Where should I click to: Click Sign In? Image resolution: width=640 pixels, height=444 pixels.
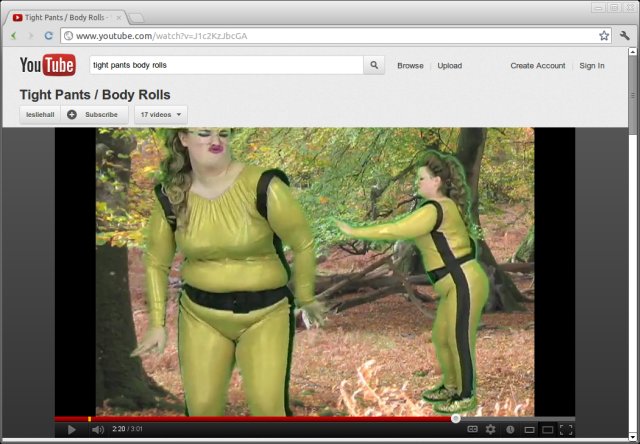tap(592, 66)
